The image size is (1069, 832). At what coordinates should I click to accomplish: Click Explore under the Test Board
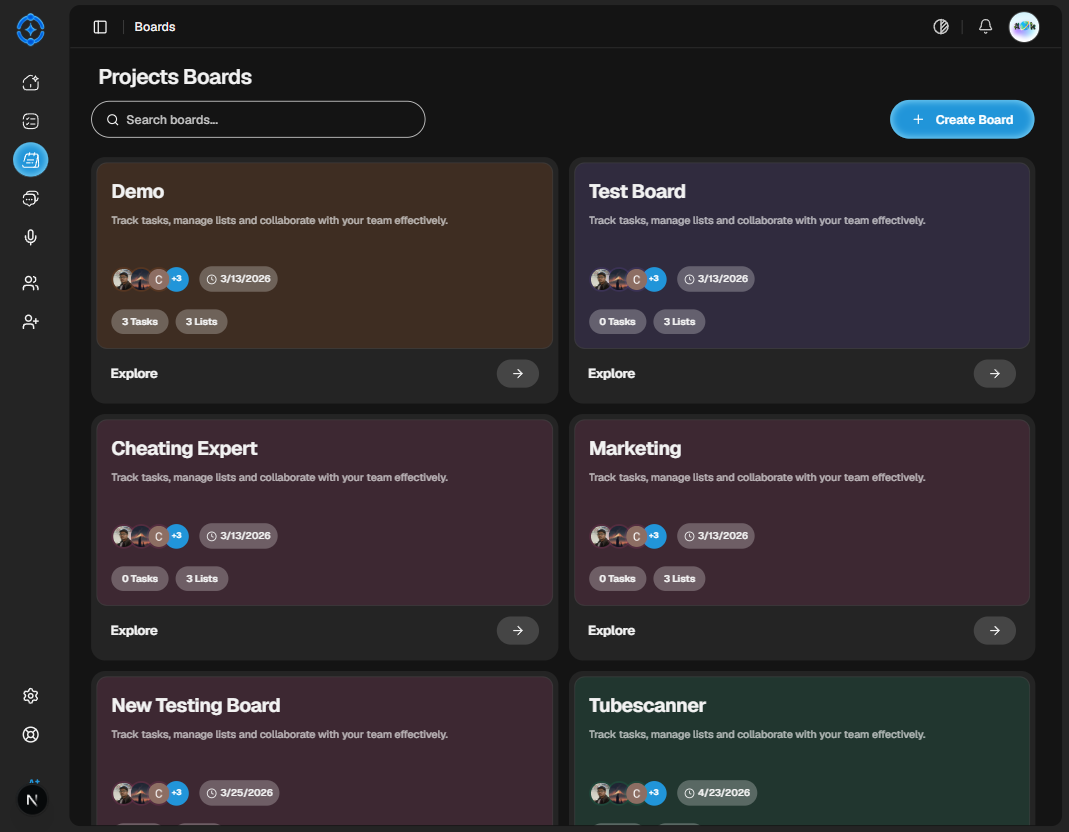612,374
